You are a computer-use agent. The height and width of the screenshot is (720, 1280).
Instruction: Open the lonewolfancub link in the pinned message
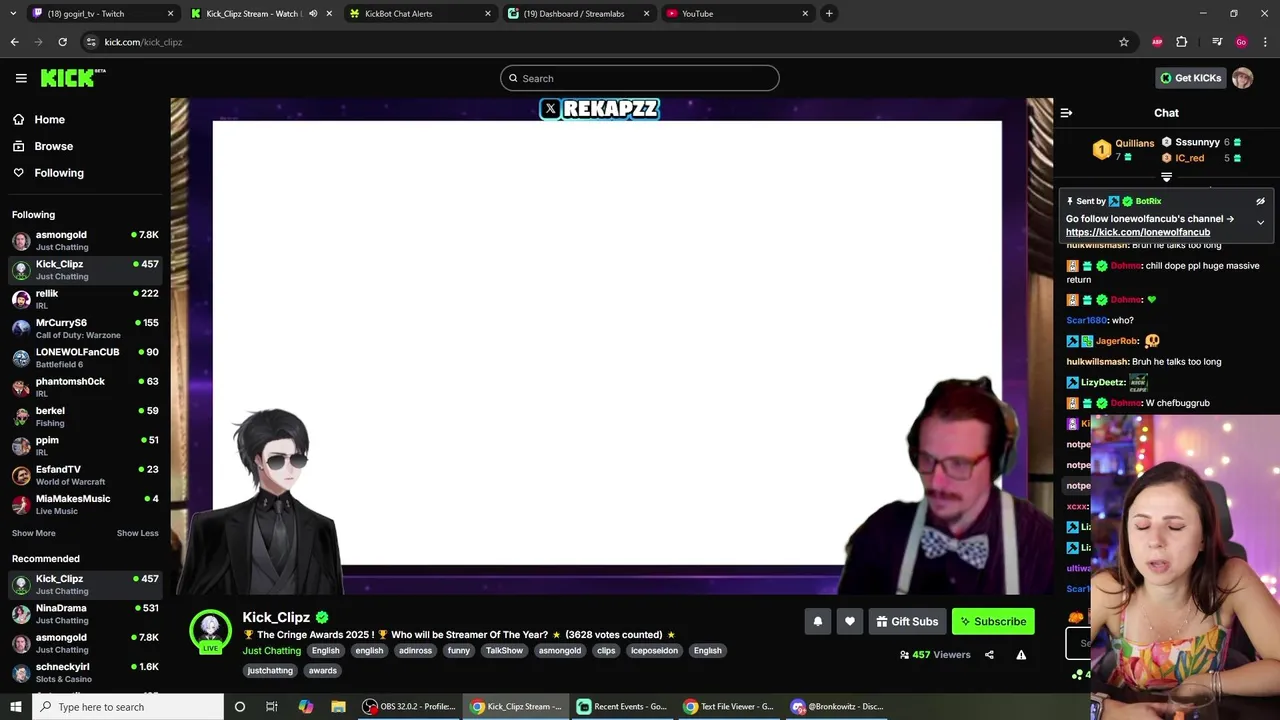[x=1138, y=232]
